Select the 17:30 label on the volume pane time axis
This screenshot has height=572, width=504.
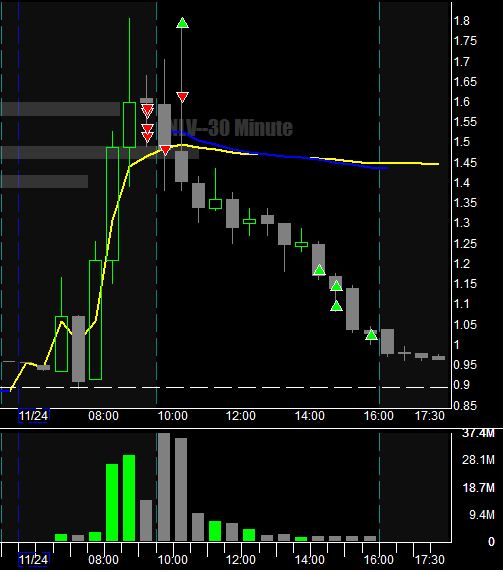tap(430, 560)
